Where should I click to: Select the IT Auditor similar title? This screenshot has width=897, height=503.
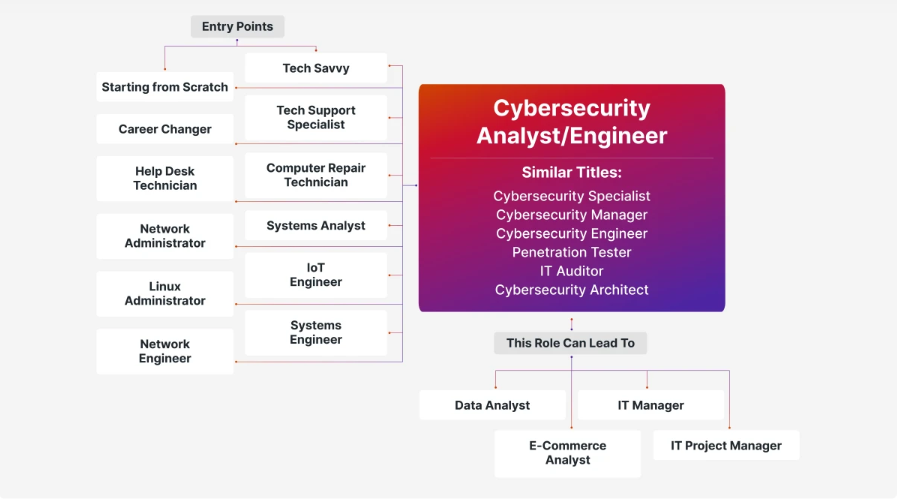click(x=572, y=271)
